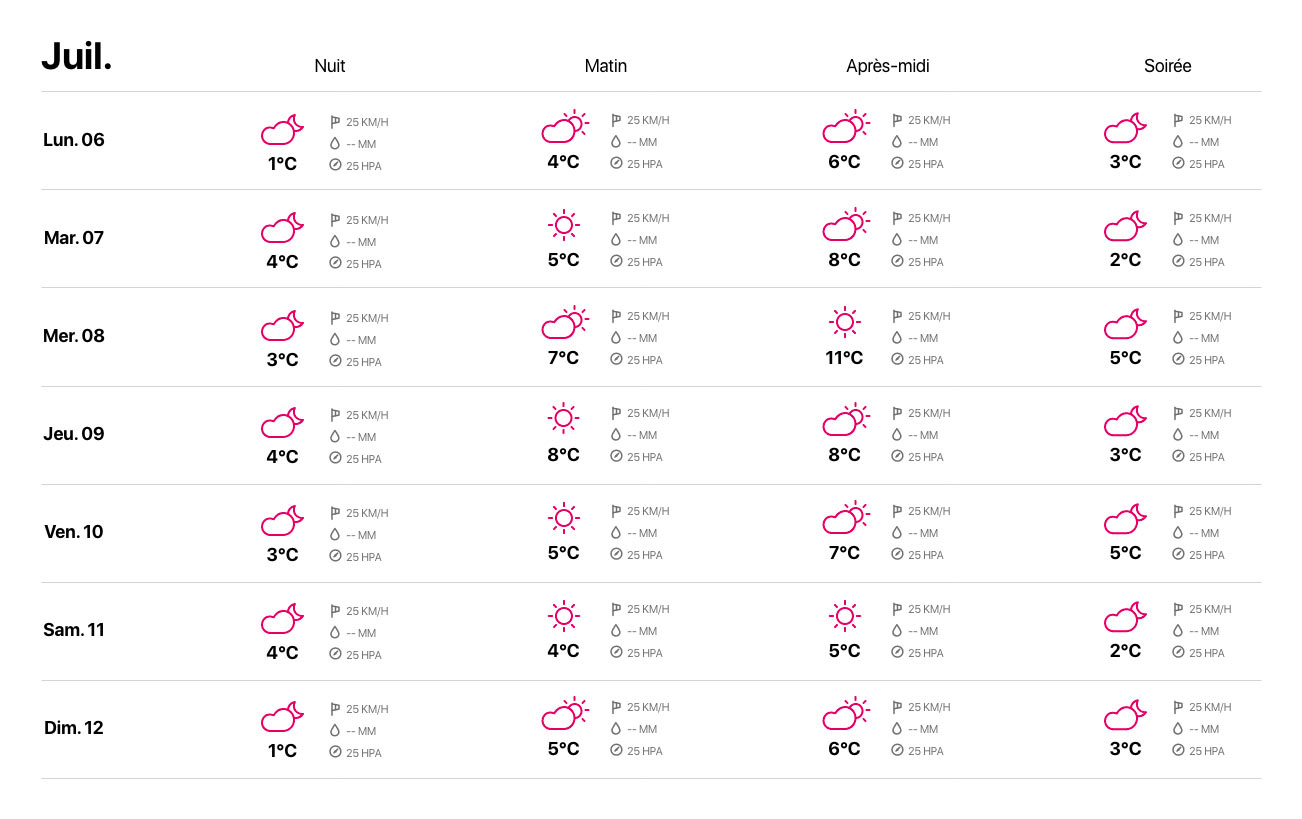Image resolution: width=1302 pixels, height=819 pixels.
Task: Select the Mer. 08 day row label
Action: tap(74, 336)
